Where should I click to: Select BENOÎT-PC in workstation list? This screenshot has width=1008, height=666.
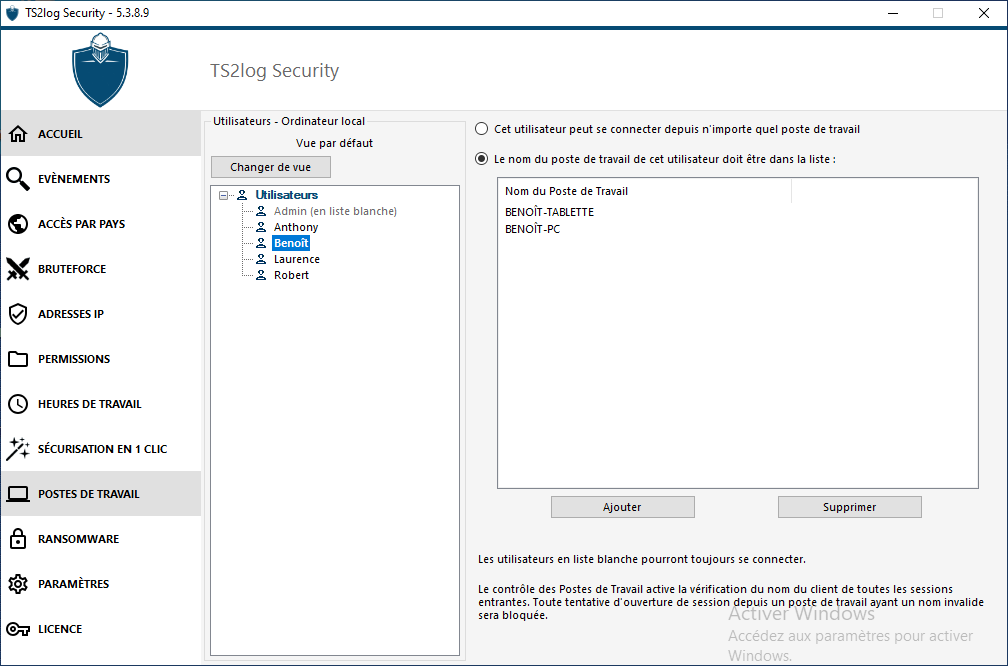(532, 229)
